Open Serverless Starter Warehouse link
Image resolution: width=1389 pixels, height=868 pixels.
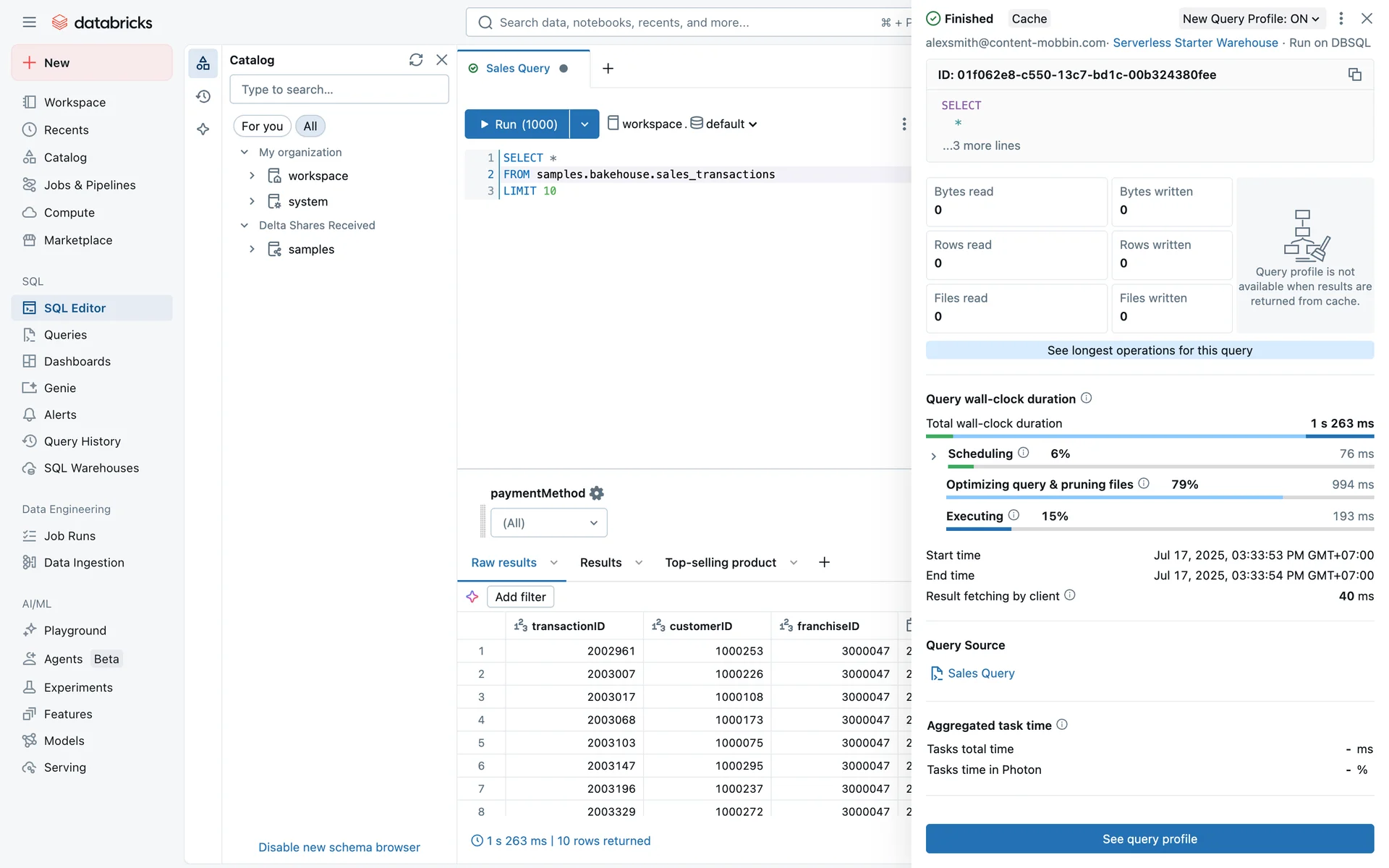coord(1194,43)
